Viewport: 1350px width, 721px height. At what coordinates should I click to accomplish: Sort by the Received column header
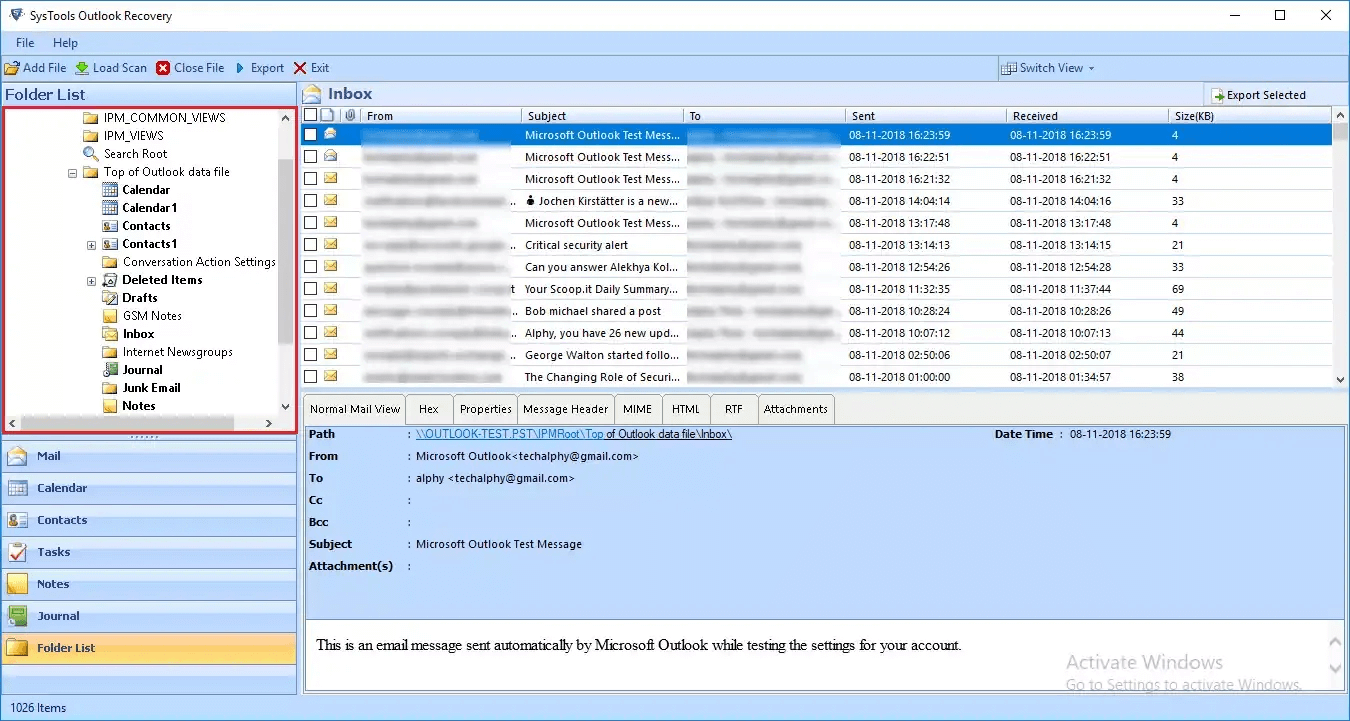[1087, 116]
